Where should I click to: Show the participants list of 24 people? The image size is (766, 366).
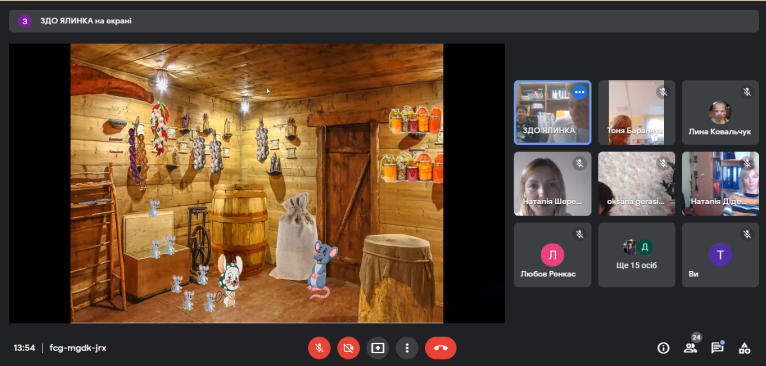[690, 348]
